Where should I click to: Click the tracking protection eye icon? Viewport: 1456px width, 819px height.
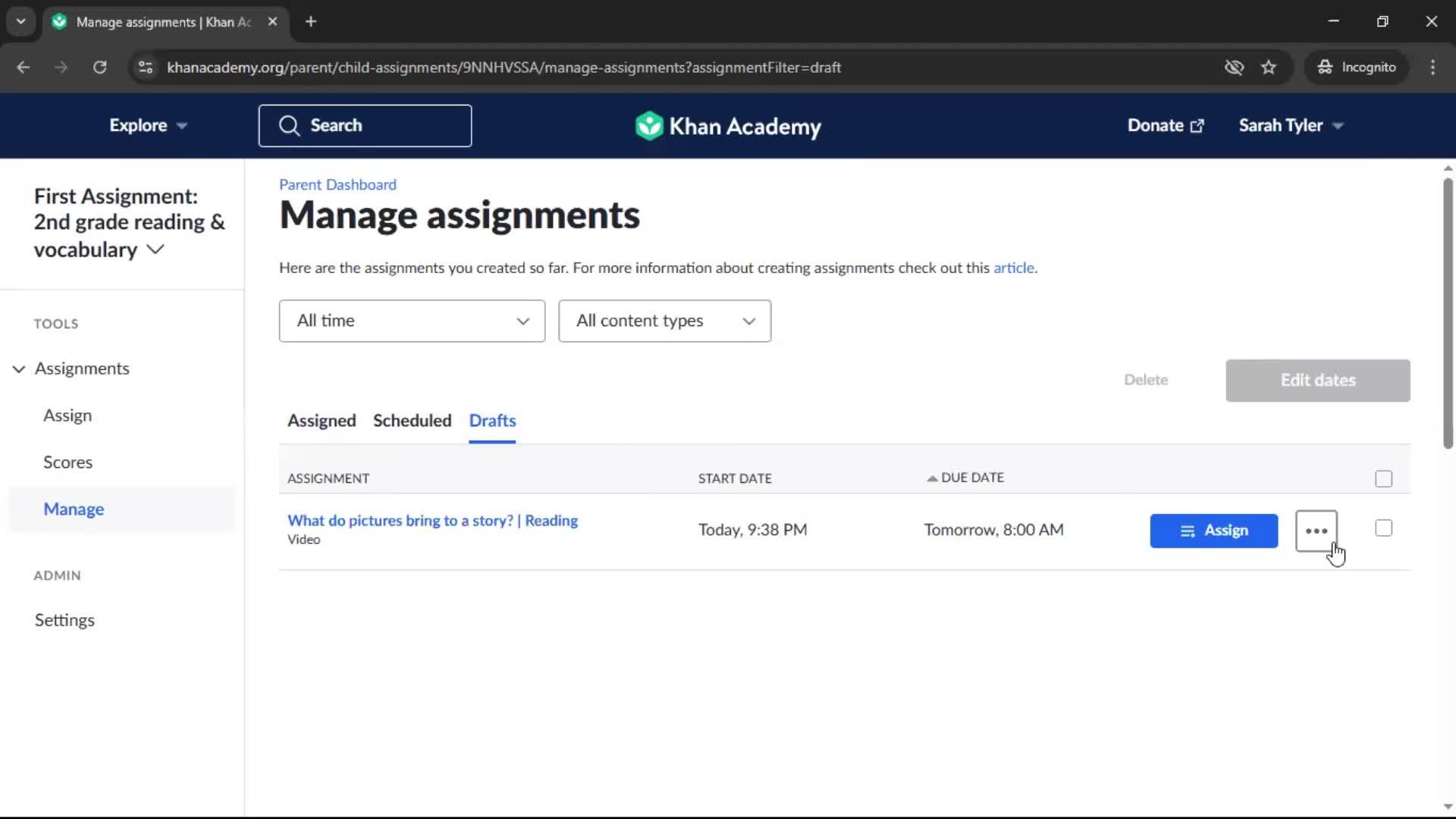coord(1234,67)
